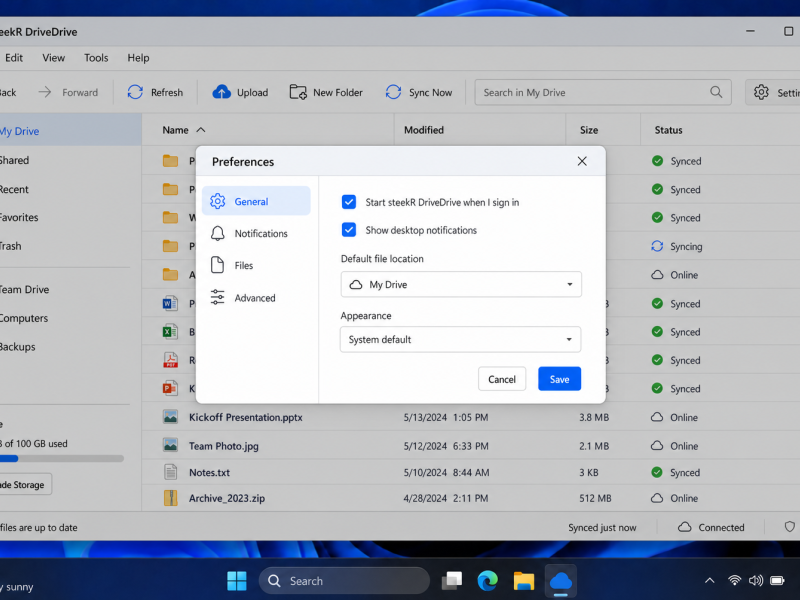Screen dimensions: 800x600
Task: Select the Team Photo.jpg file name
Action: [223, 446]
